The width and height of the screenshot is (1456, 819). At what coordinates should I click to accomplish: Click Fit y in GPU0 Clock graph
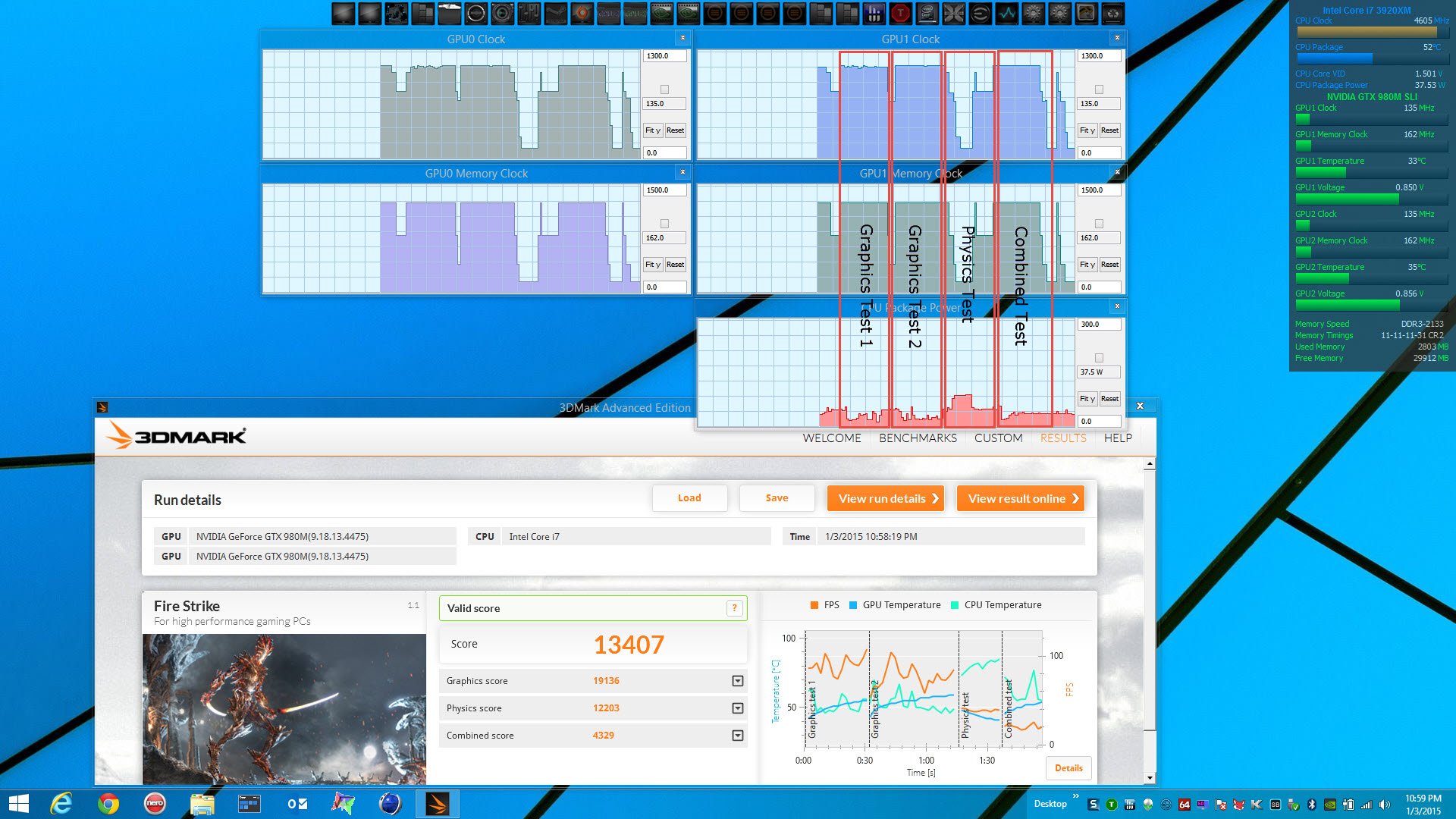(x=653, y=130)
